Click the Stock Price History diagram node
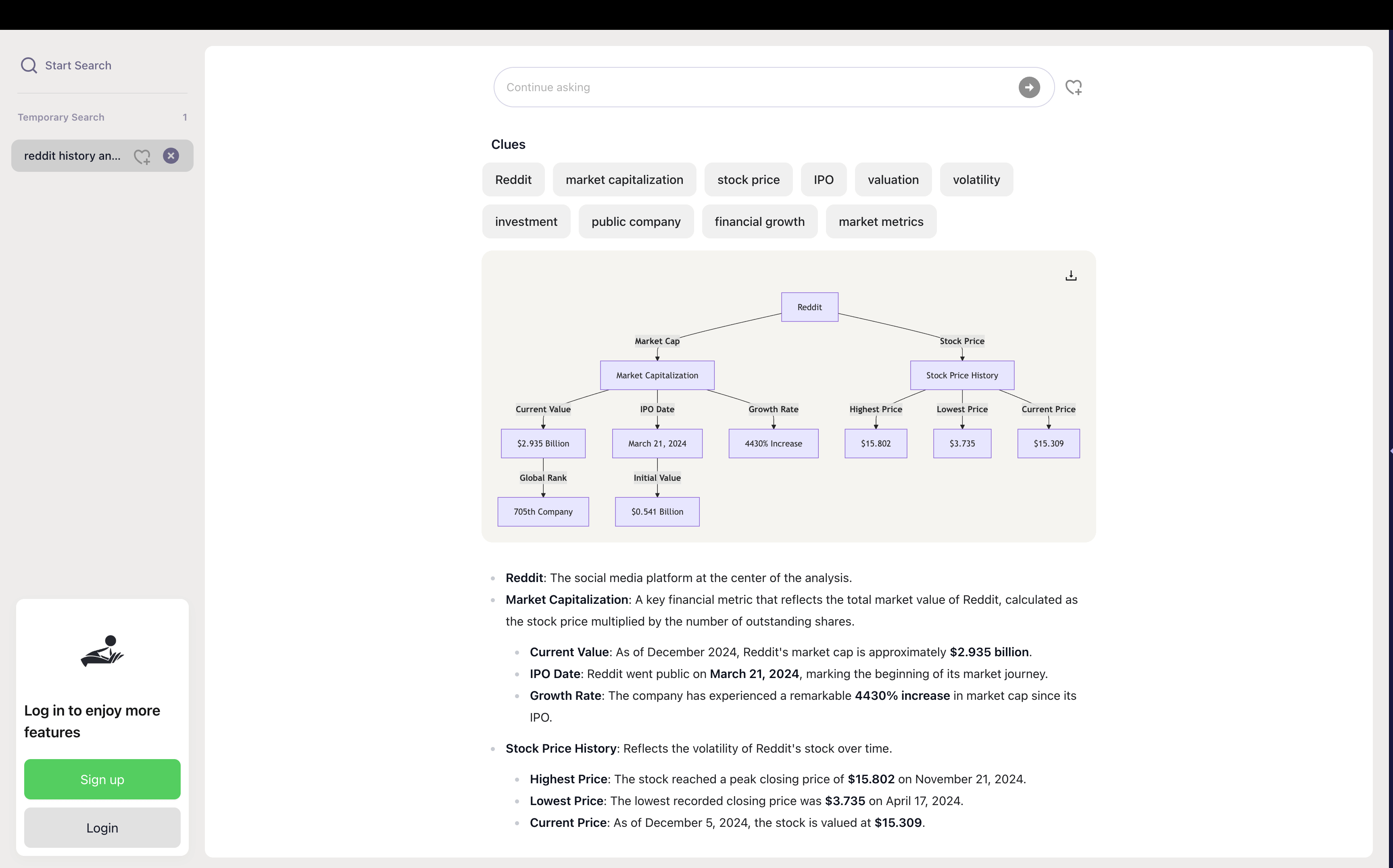 pos(962,376)
